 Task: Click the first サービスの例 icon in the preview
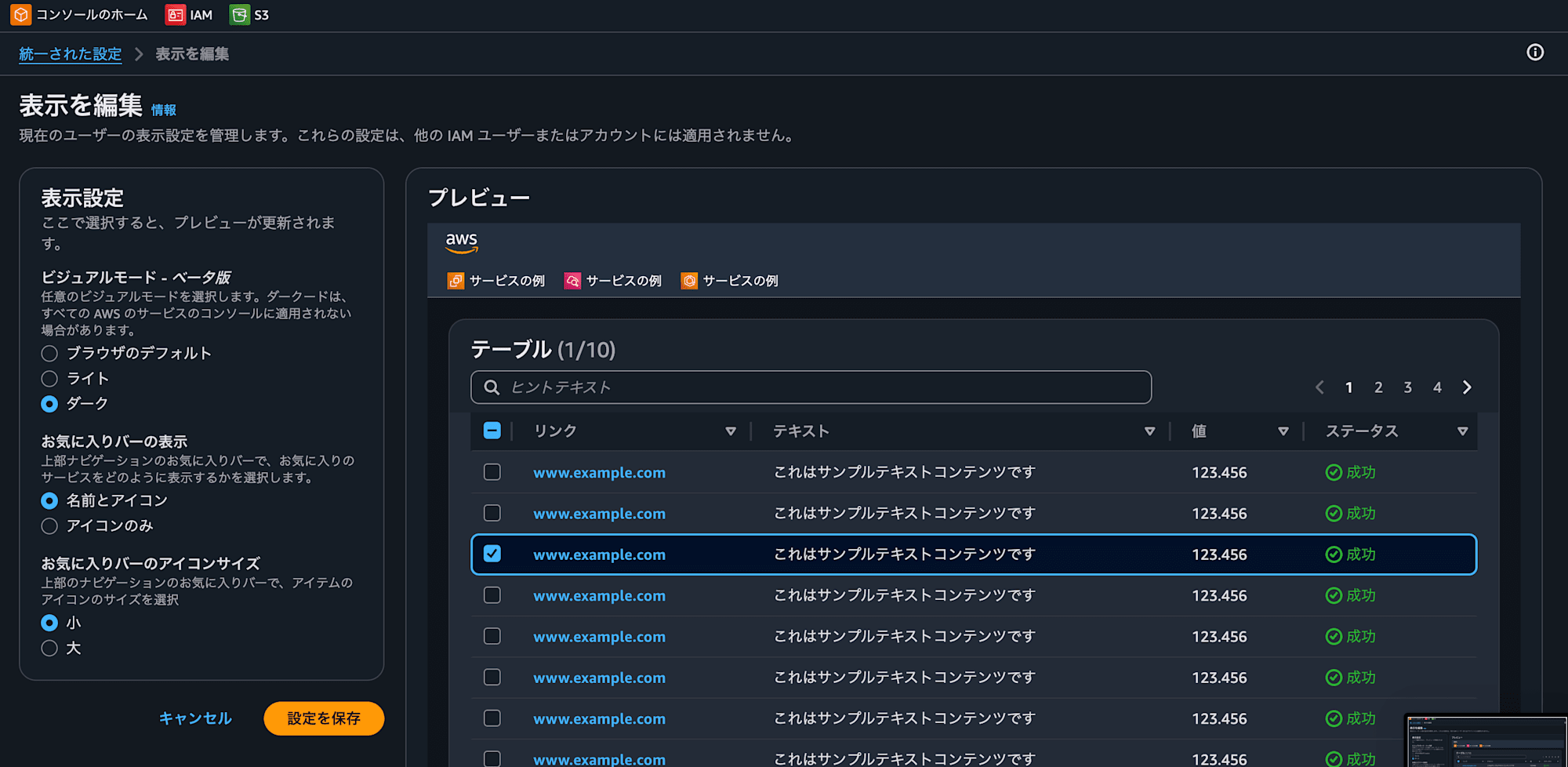click(x=456, y=280)
